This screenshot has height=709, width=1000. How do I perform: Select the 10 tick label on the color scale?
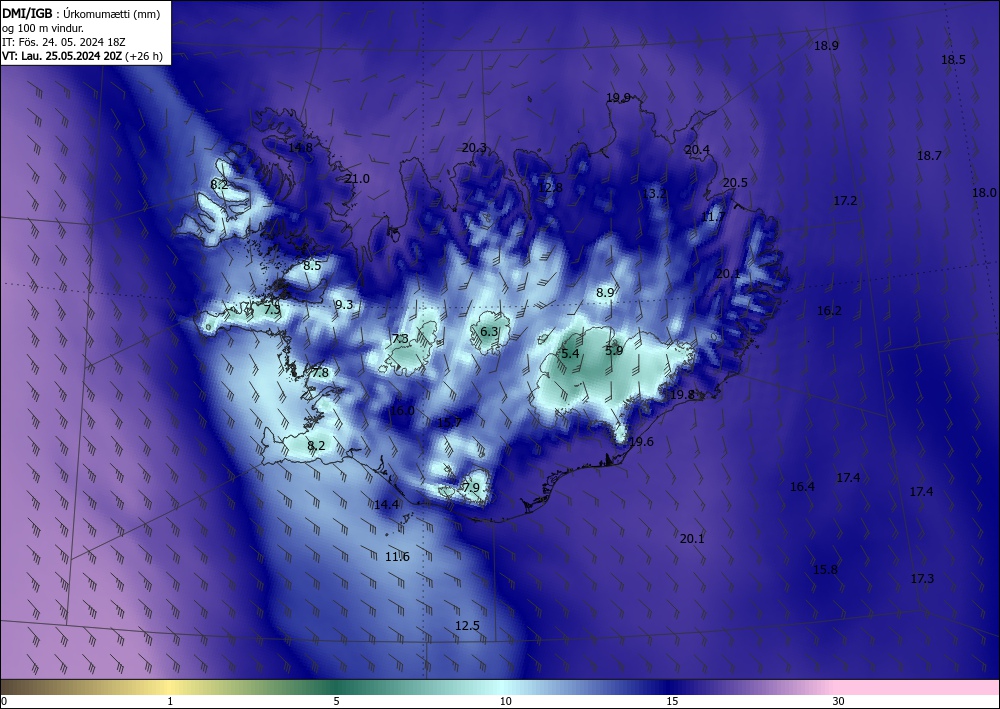click(506, 701)
